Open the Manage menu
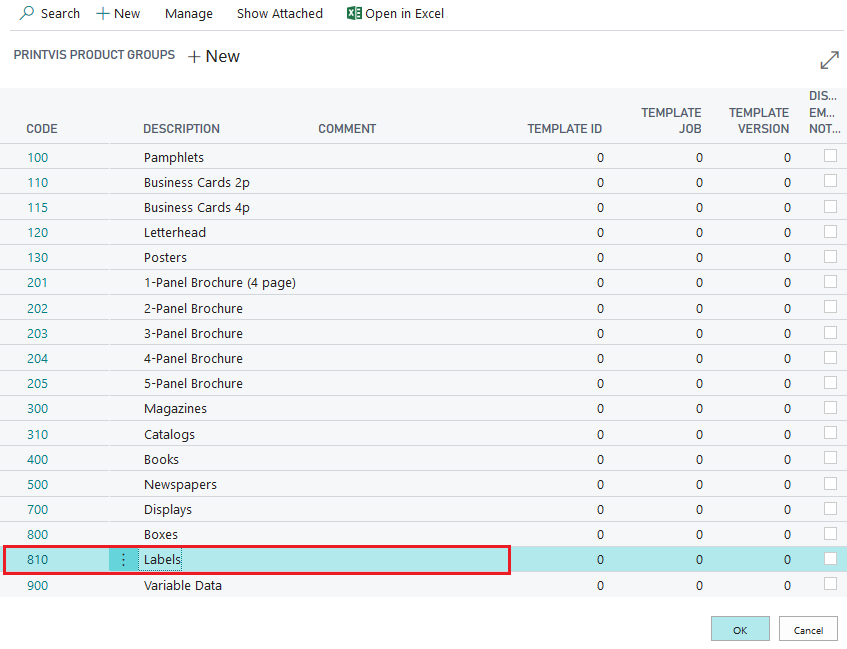847x649 pixels. coord(188,14)
